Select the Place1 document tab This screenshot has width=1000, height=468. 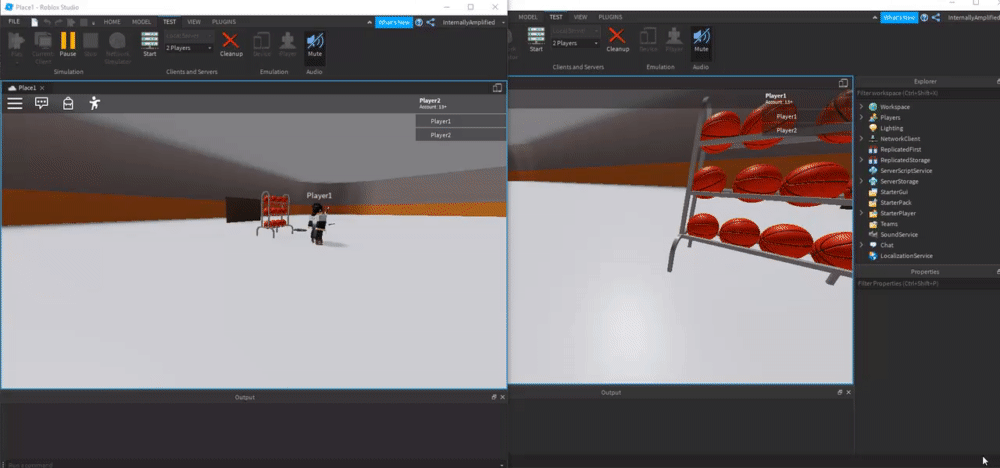click(26, 87)
